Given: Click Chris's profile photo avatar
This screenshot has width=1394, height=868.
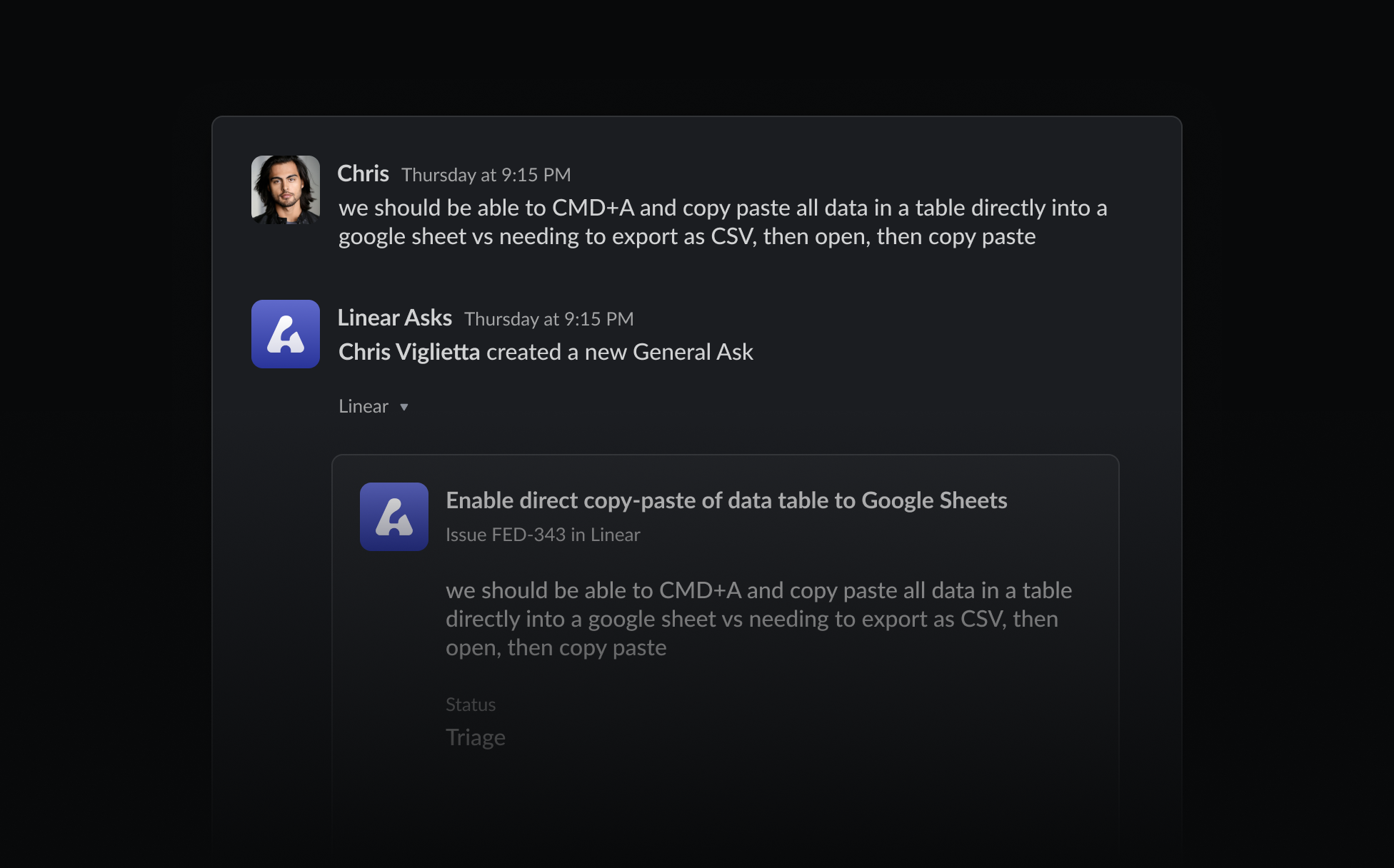Looking at the screenshot, I should [x=285, y=190].
